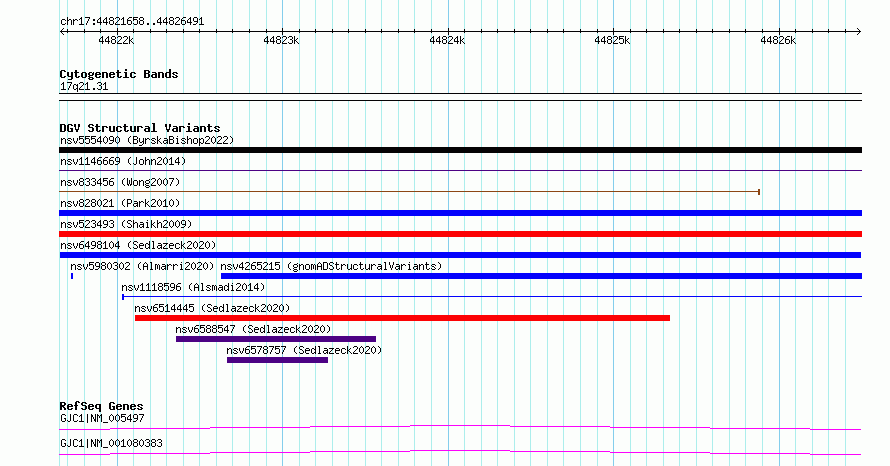This screenshot has height=466, width=890.
Task: Select the nsv4265215 (gnomADStructuralVariants) label
Action: click(331, 266)
